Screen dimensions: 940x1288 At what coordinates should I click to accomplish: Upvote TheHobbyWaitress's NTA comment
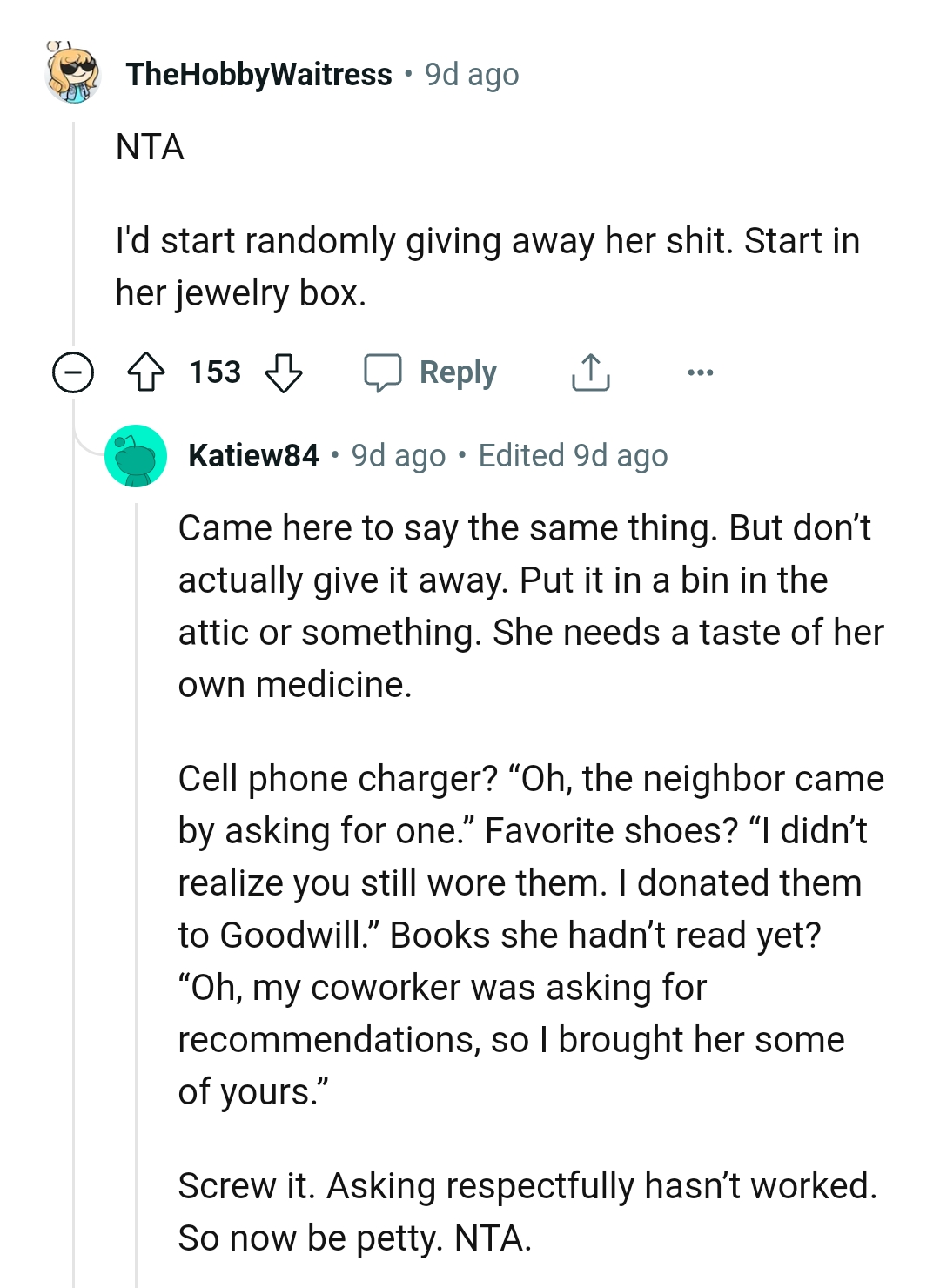click(x=148, y=372)
